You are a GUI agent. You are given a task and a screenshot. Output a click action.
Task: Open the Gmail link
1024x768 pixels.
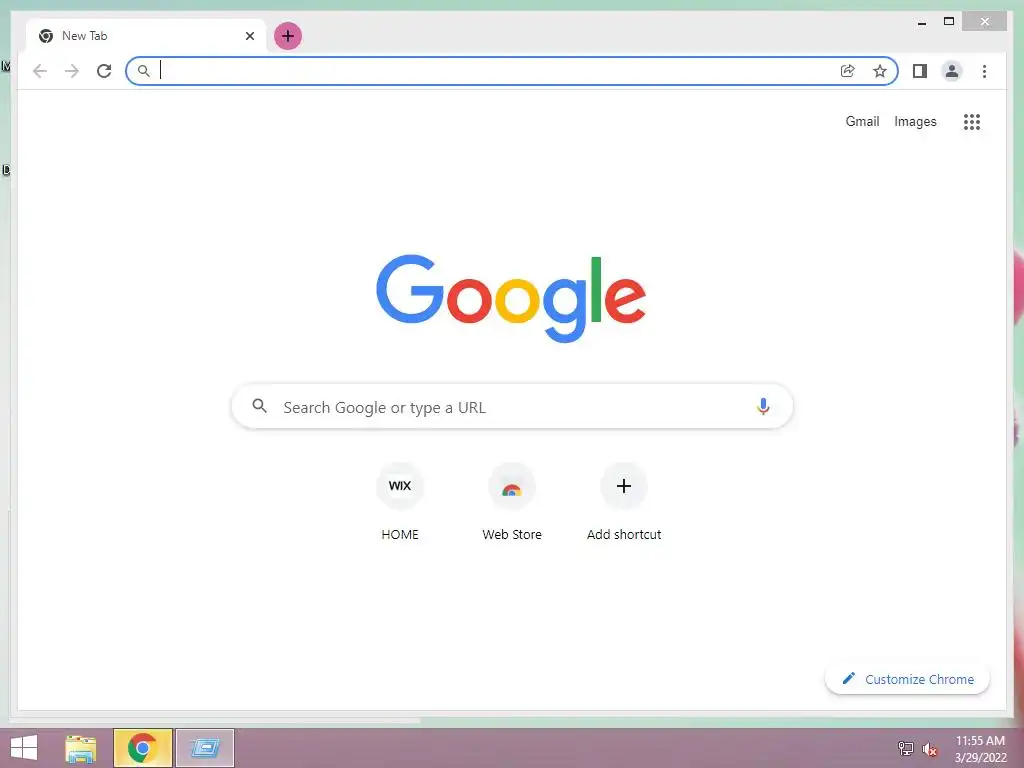coord(862,121)
